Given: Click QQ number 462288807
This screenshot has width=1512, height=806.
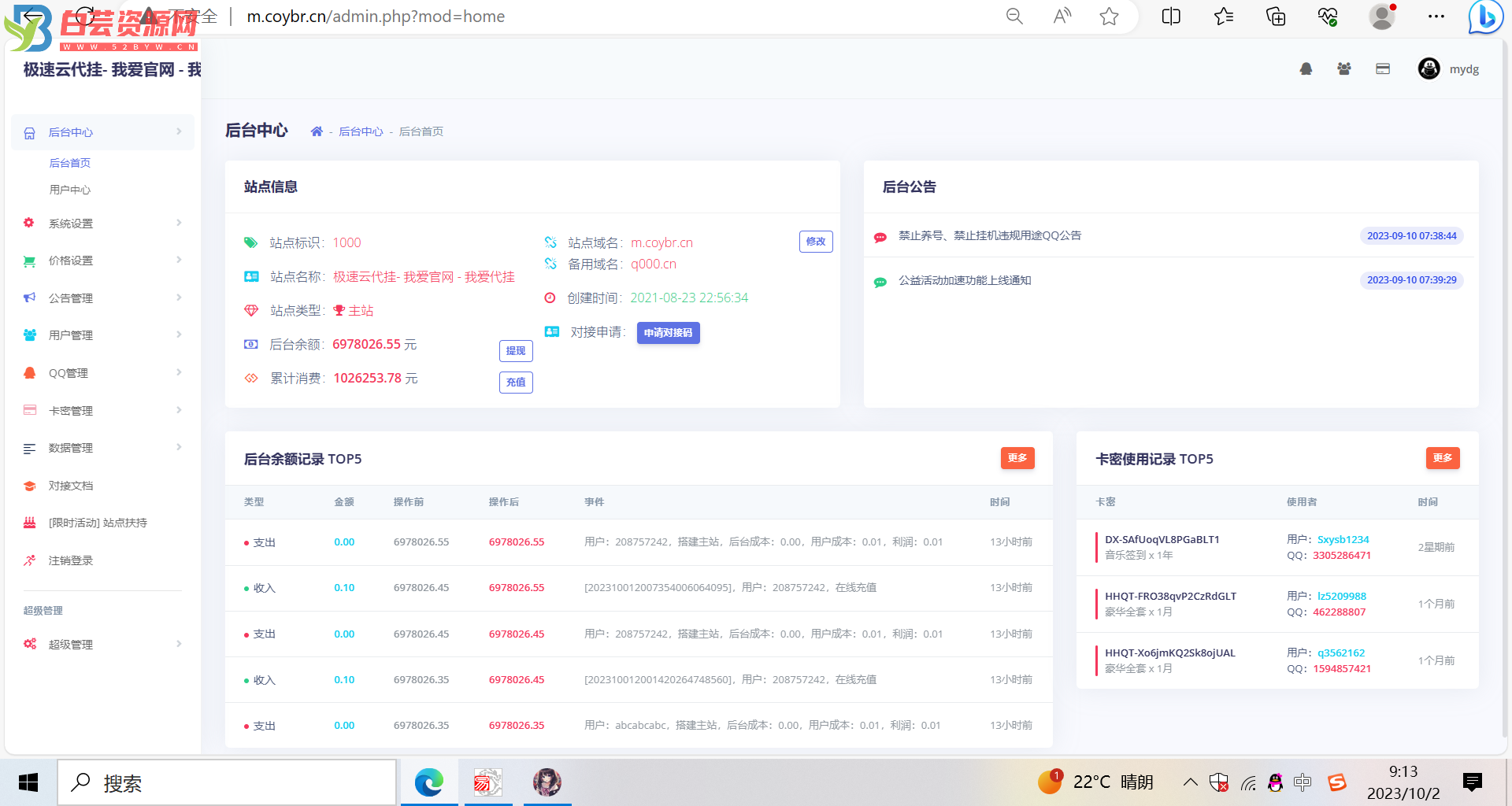Looking at the screenshot, I should [x=1339, y=612].
